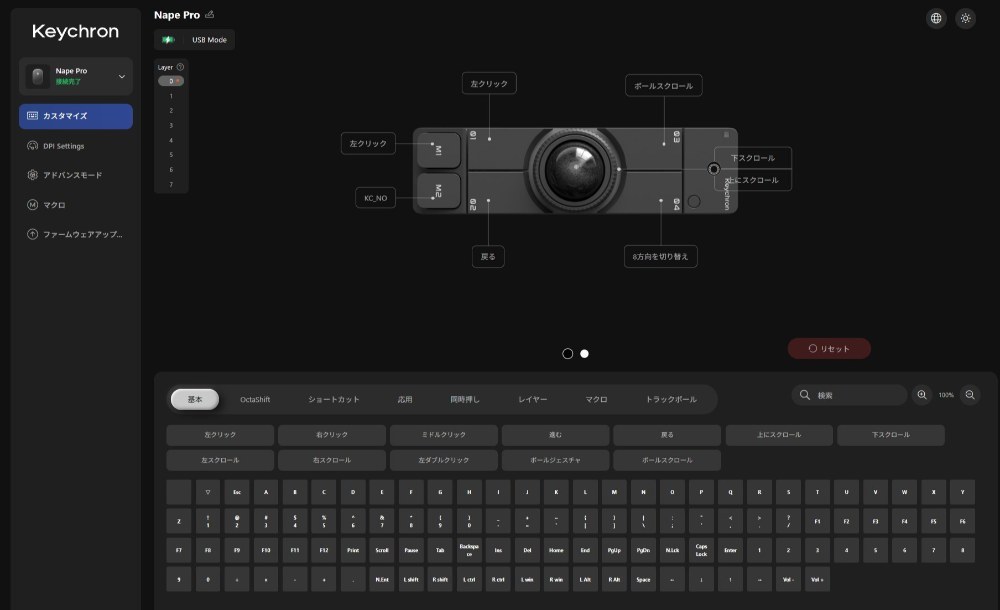Assign 進む keycode button

[555, 435]
